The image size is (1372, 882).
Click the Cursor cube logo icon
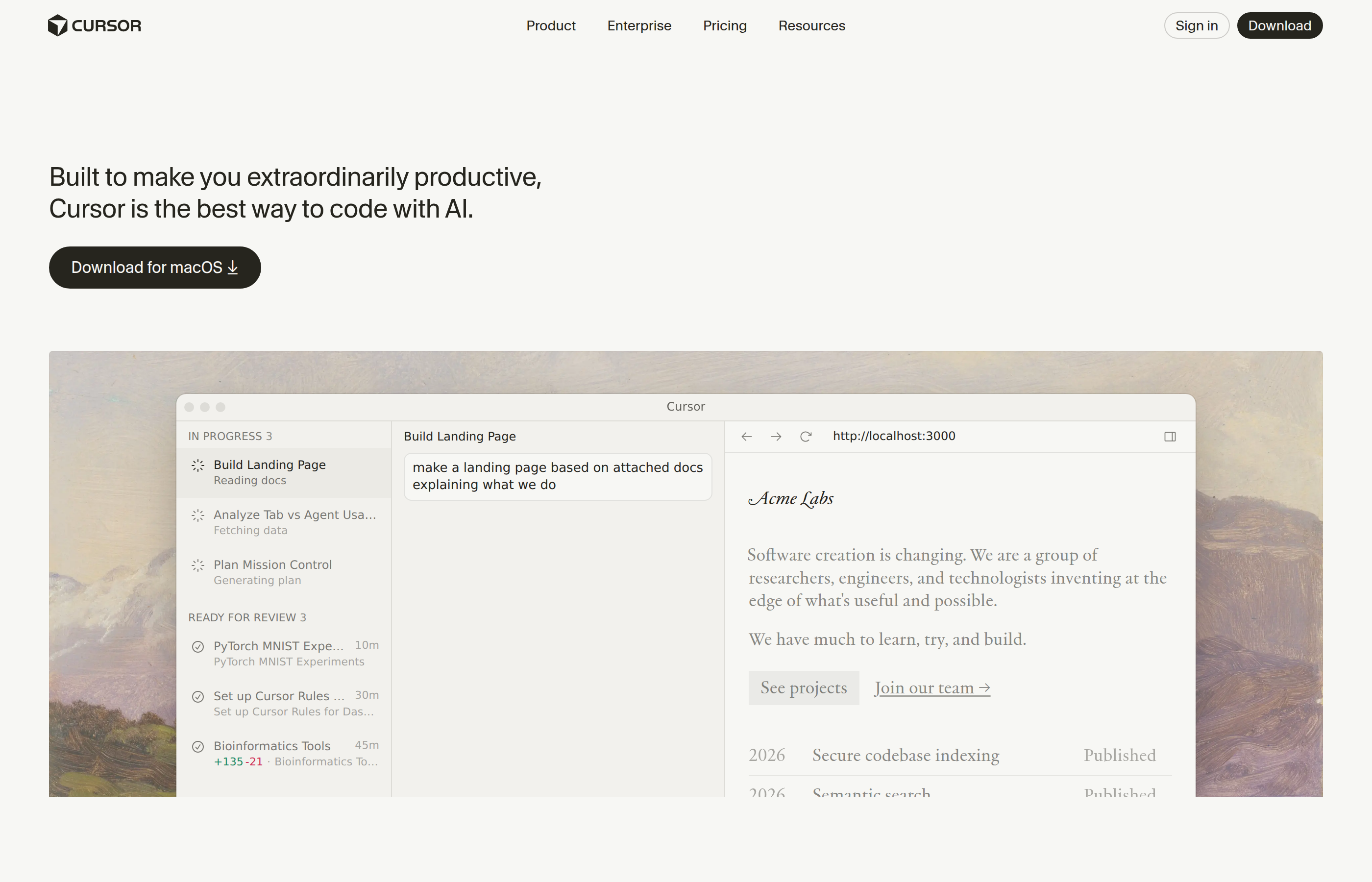[57, 26]
